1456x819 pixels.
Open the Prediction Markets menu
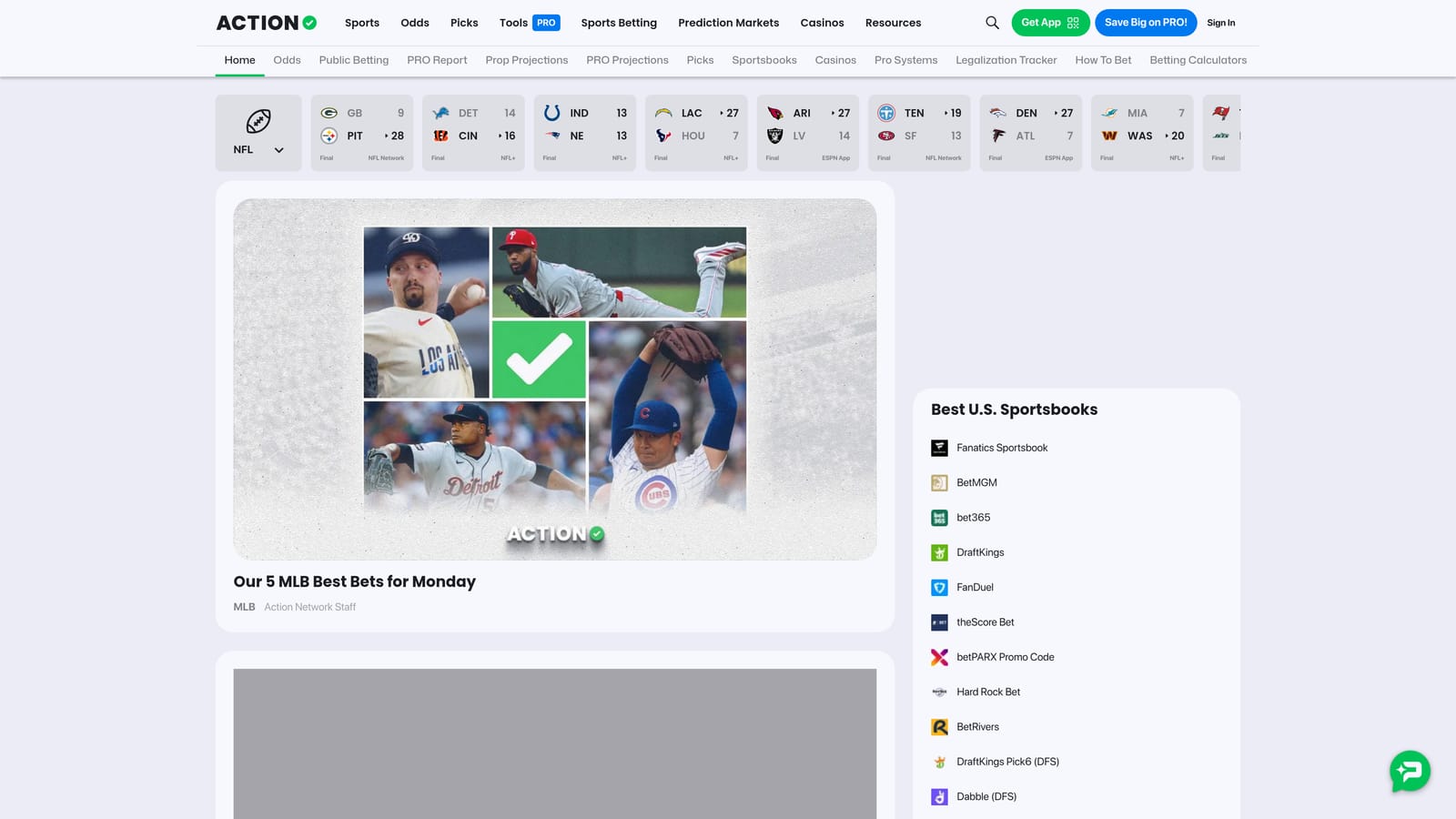tap(729, 23)
